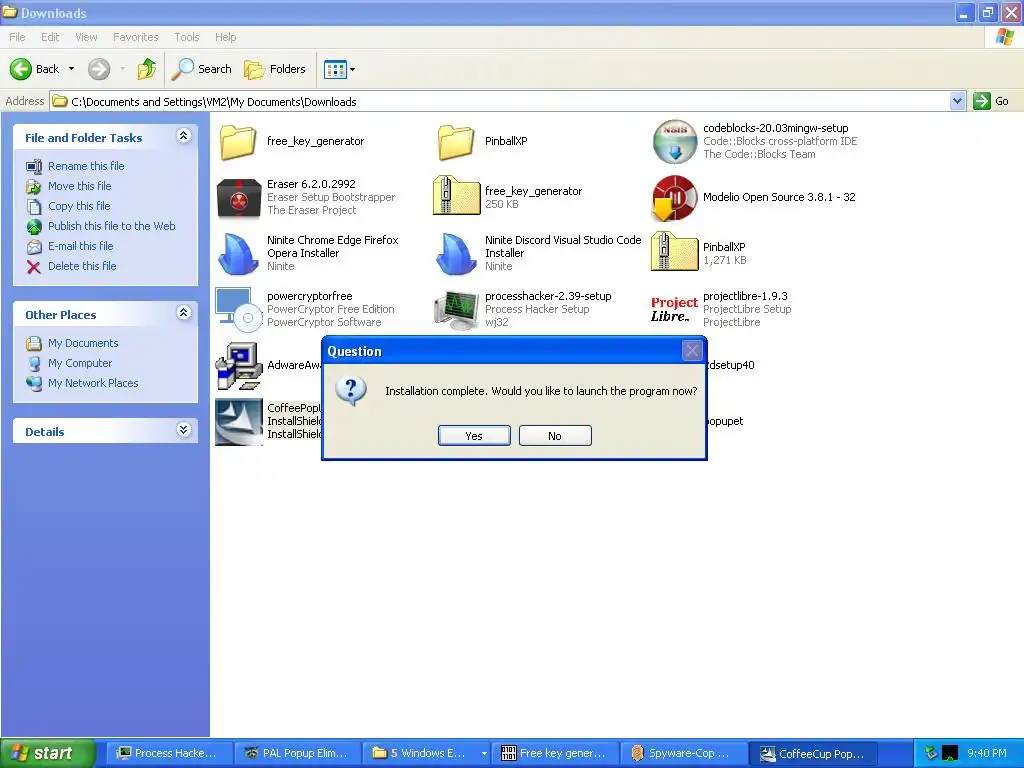Expand the Details panel

184,430
